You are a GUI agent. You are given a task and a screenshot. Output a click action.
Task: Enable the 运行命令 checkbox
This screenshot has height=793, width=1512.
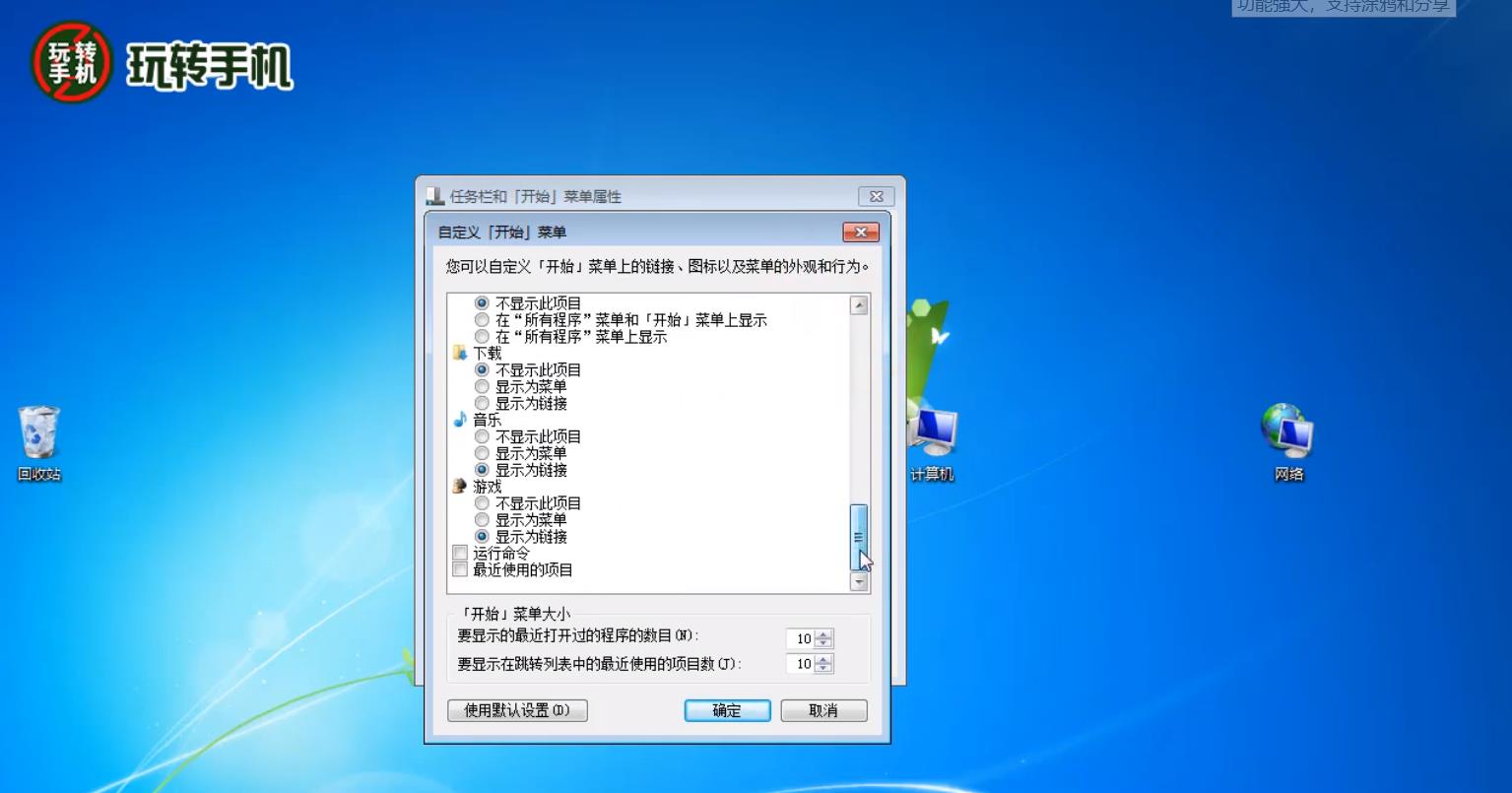coord(460,554)
